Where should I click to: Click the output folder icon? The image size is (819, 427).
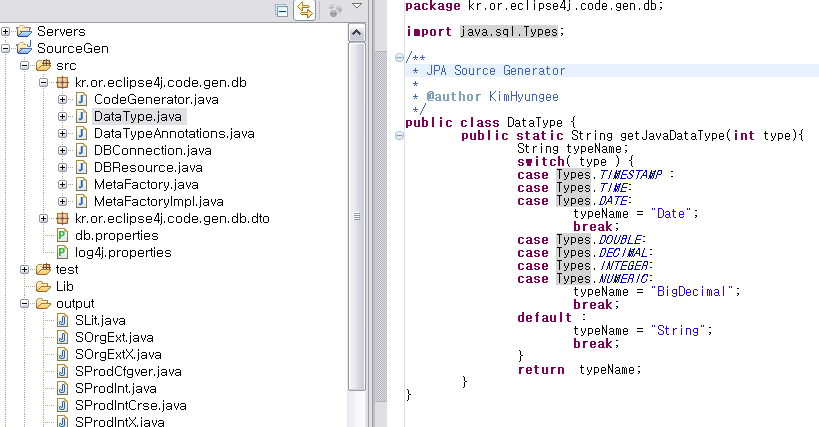coord(43,303)
